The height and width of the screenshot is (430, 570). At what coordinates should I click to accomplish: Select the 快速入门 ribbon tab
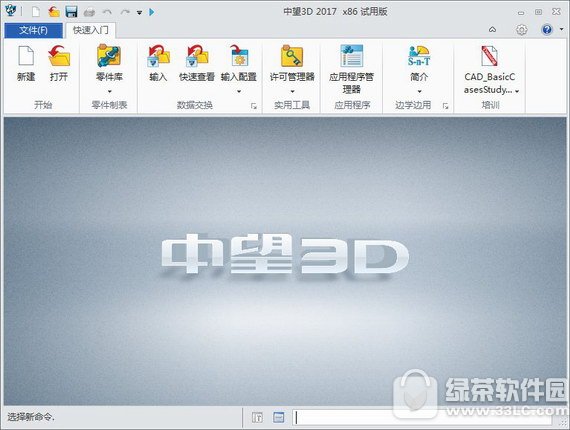tap(91, 30)
